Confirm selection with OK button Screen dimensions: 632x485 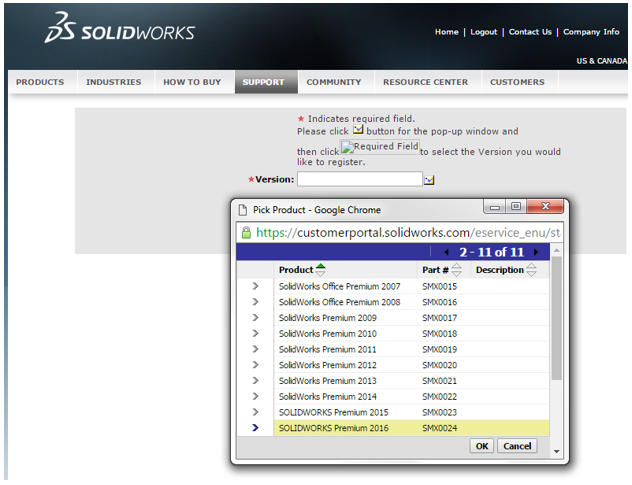pyautogui.click(x=482, y=446)
